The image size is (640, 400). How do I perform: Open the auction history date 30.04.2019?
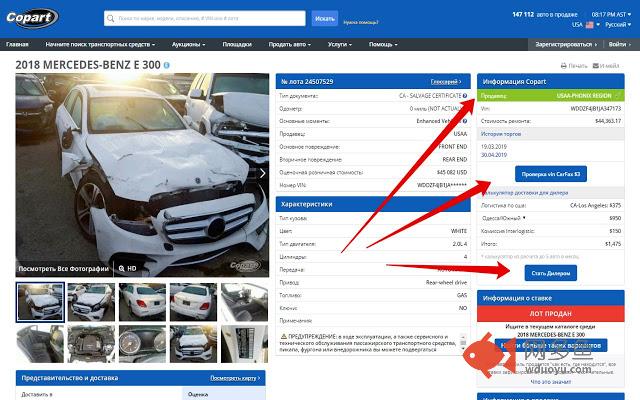pyautogui.click(x=493, y=155)
